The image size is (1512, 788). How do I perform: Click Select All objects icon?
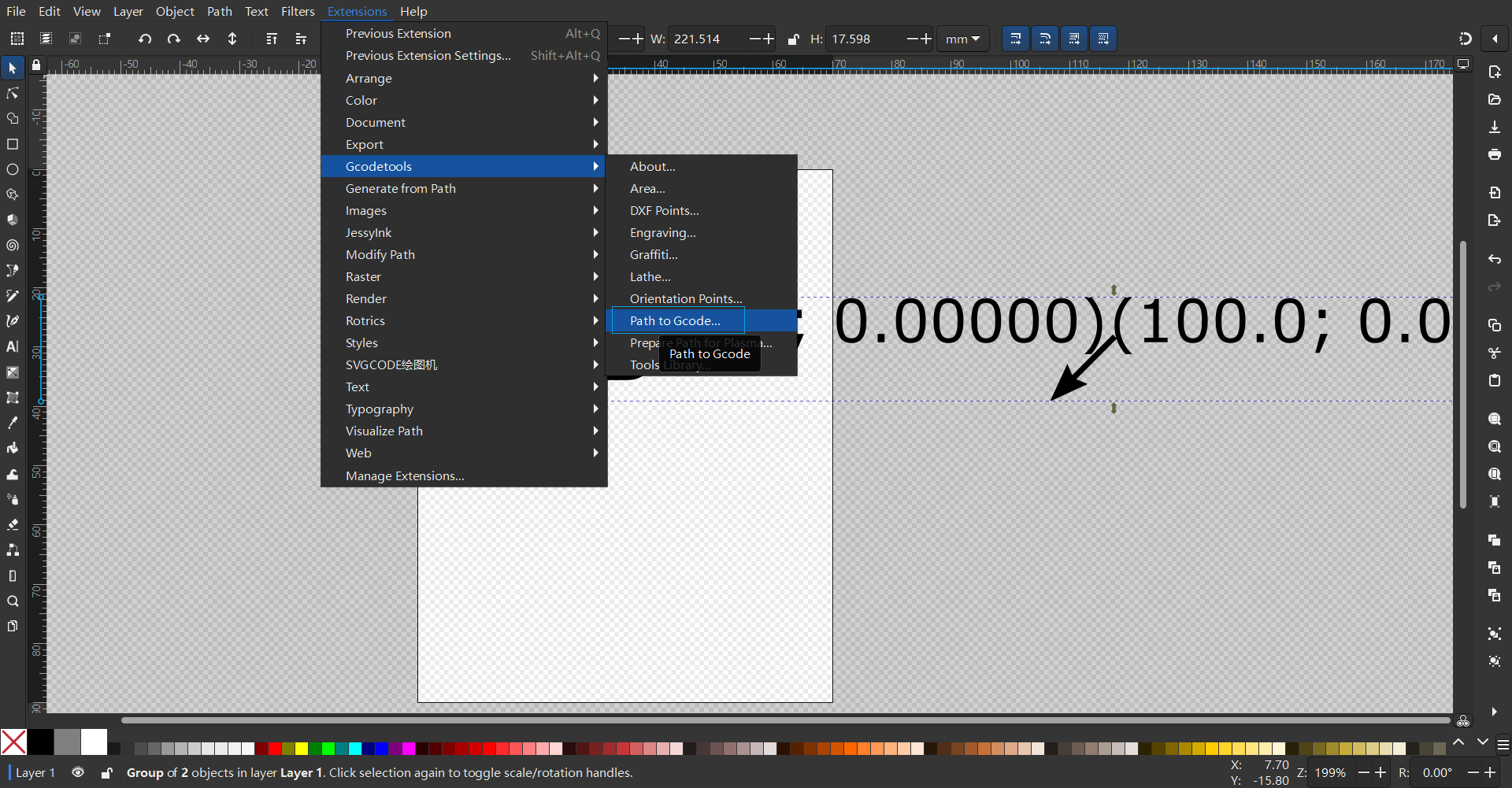17,39
